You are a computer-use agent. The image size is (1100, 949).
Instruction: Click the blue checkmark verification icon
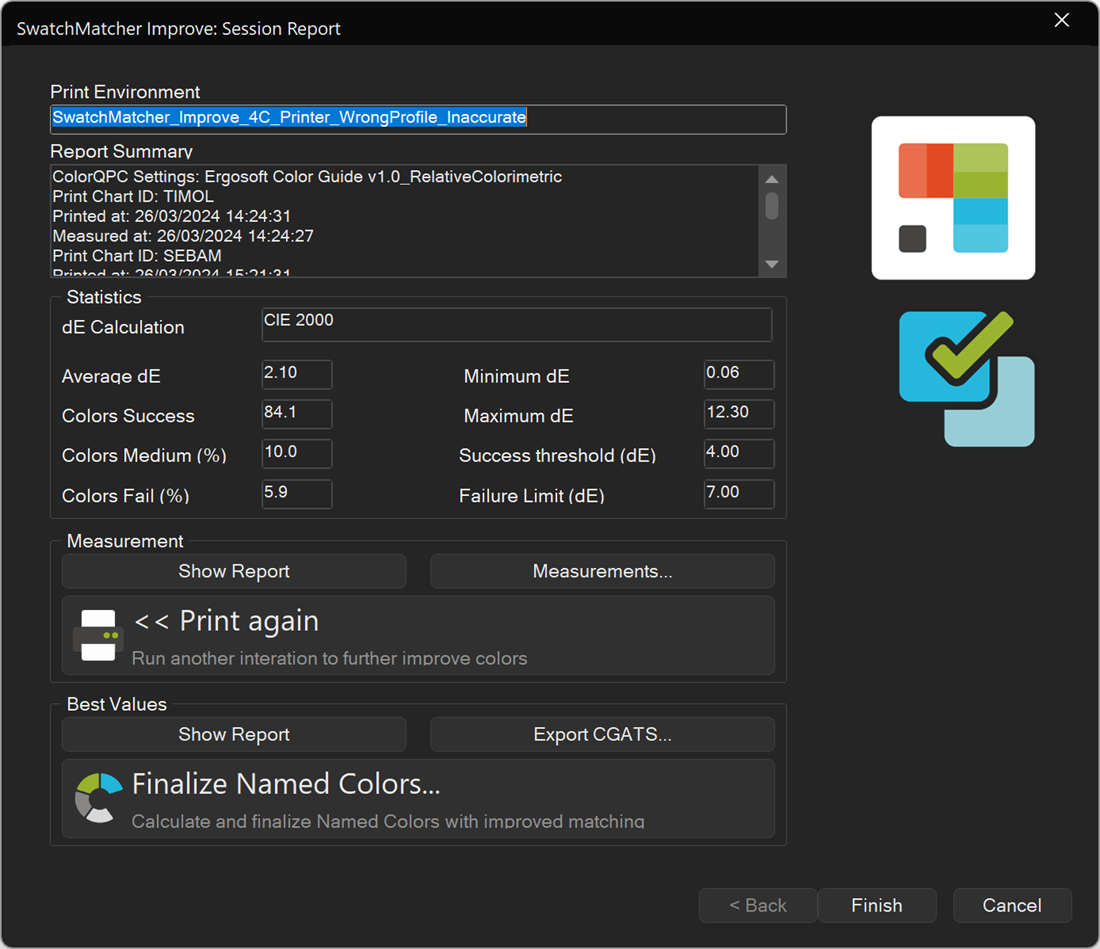[x=966, y=379]
